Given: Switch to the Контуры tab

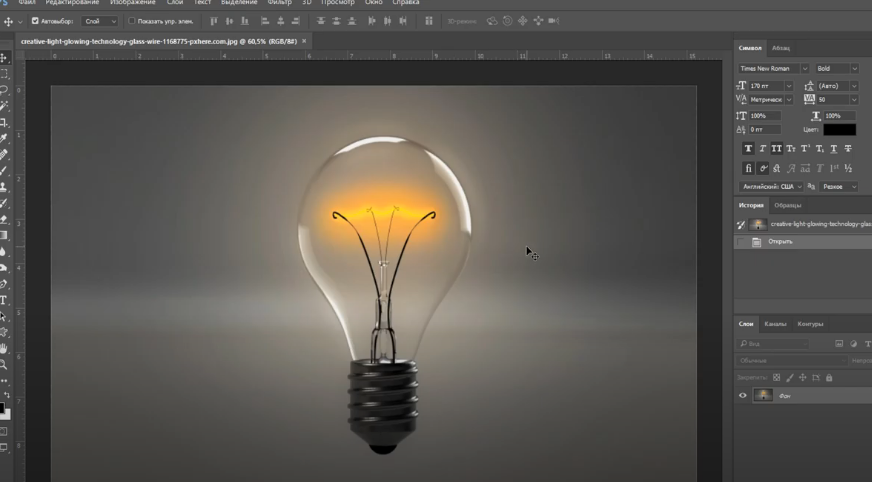Looking at the screenshot, I should (x=810, y=324).
